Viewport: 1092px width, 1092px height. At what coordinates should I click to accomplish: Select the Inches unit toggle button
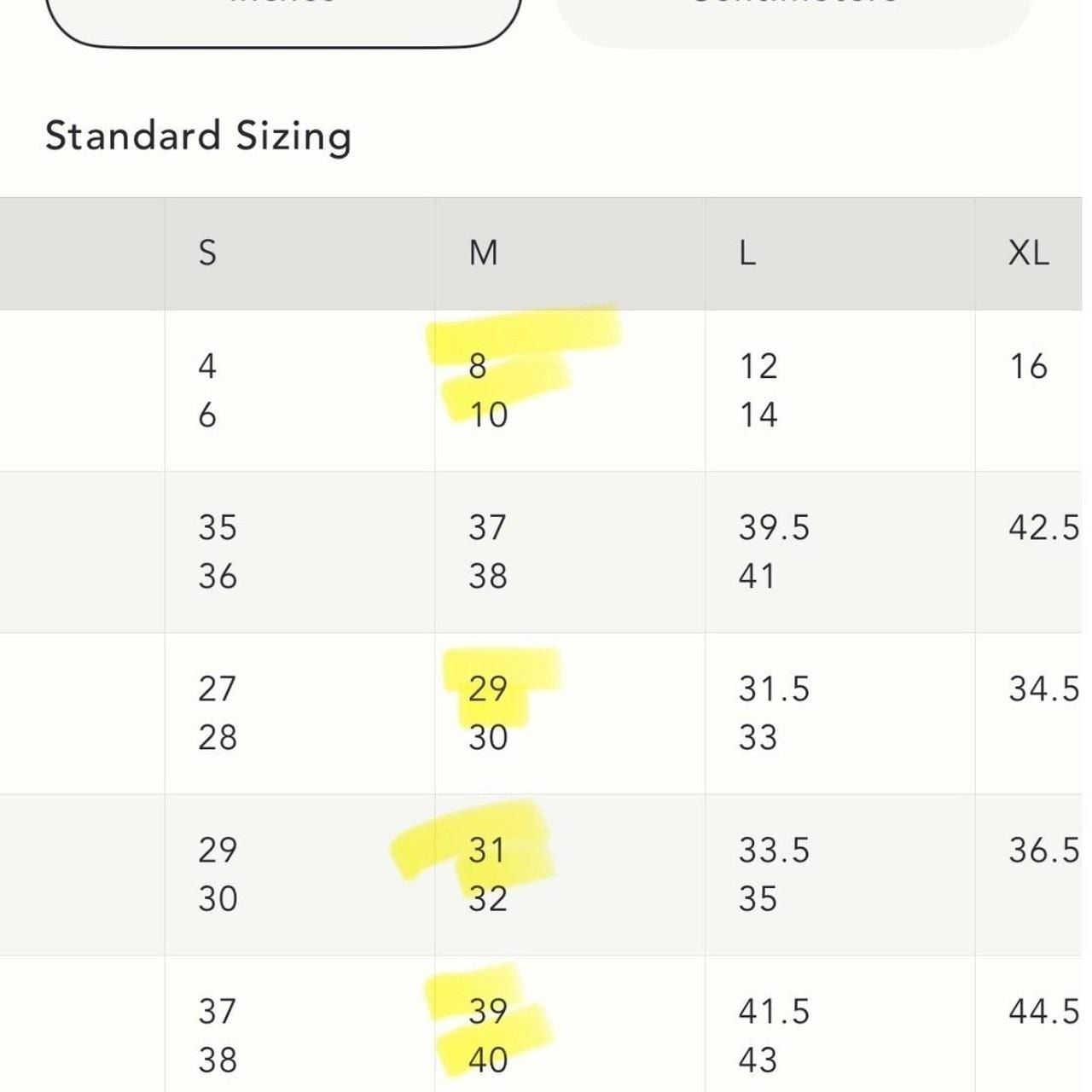[x=283, y=17]
